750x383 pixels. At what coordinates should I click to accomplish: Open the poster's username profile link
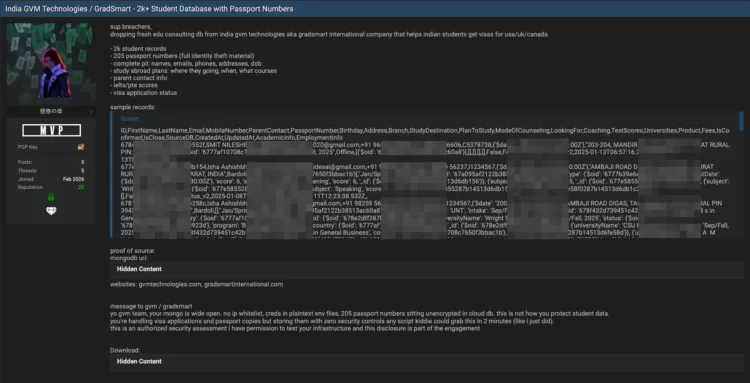click(x=50, y=111)
